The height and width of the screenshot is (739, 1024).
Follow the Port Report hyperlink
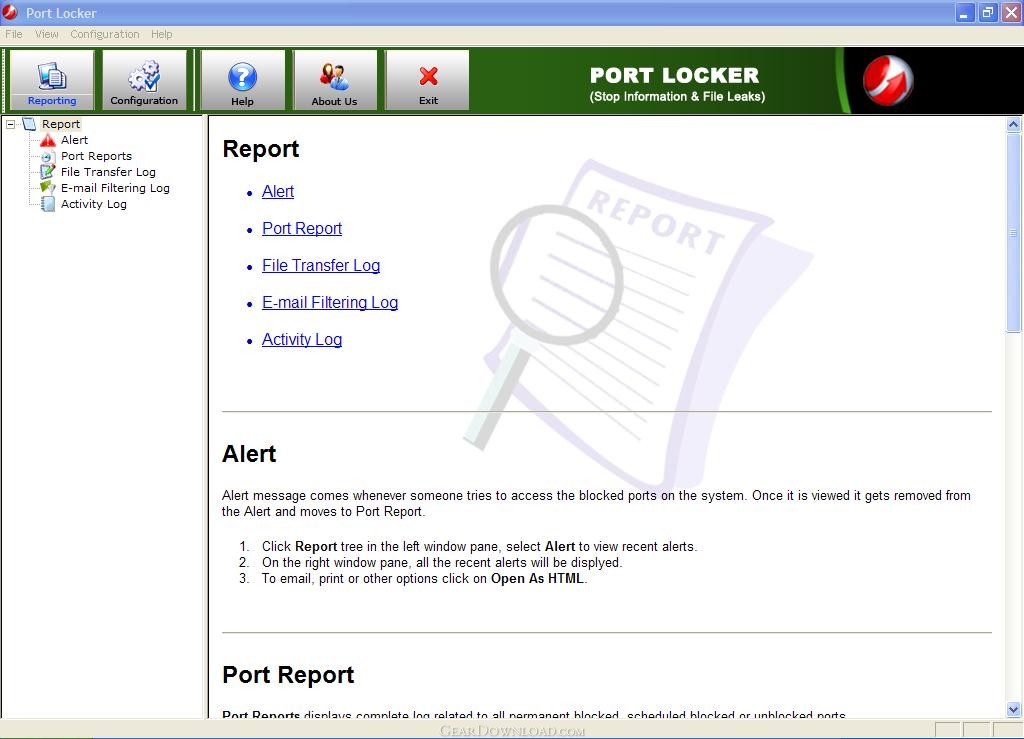point(302,228)
